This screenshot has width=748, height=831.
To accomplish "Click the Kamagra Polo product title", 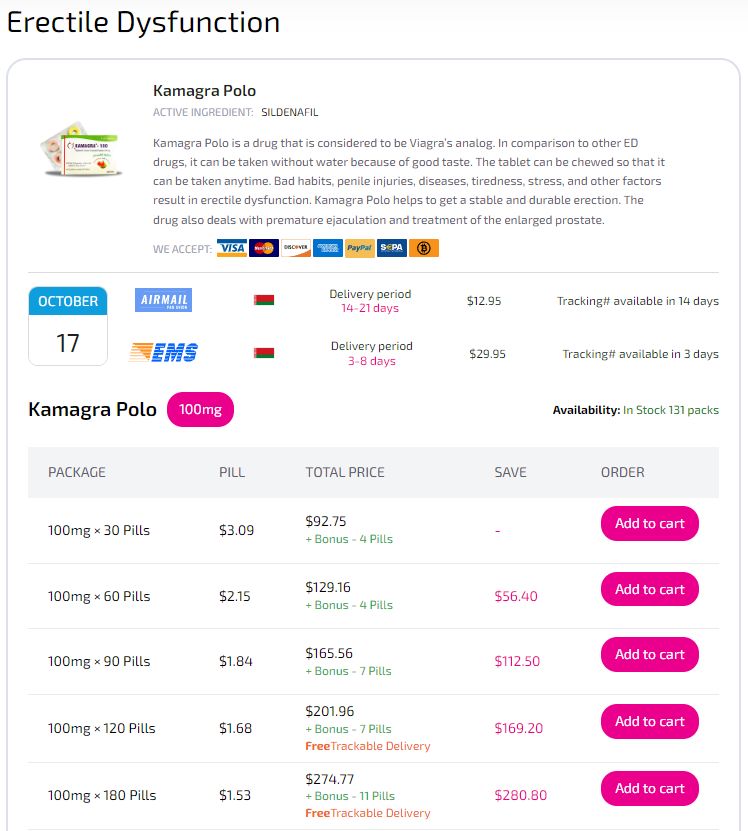I will (205, 91).
